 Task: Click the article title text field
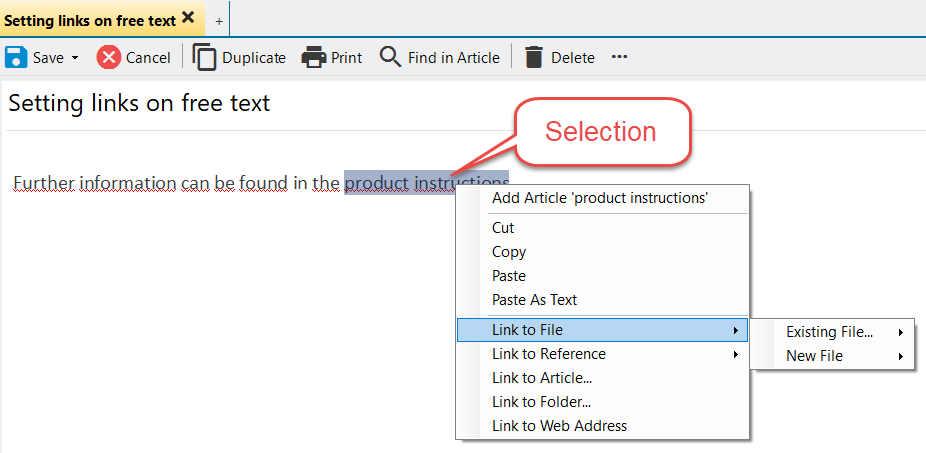click(x=400, y=103)
